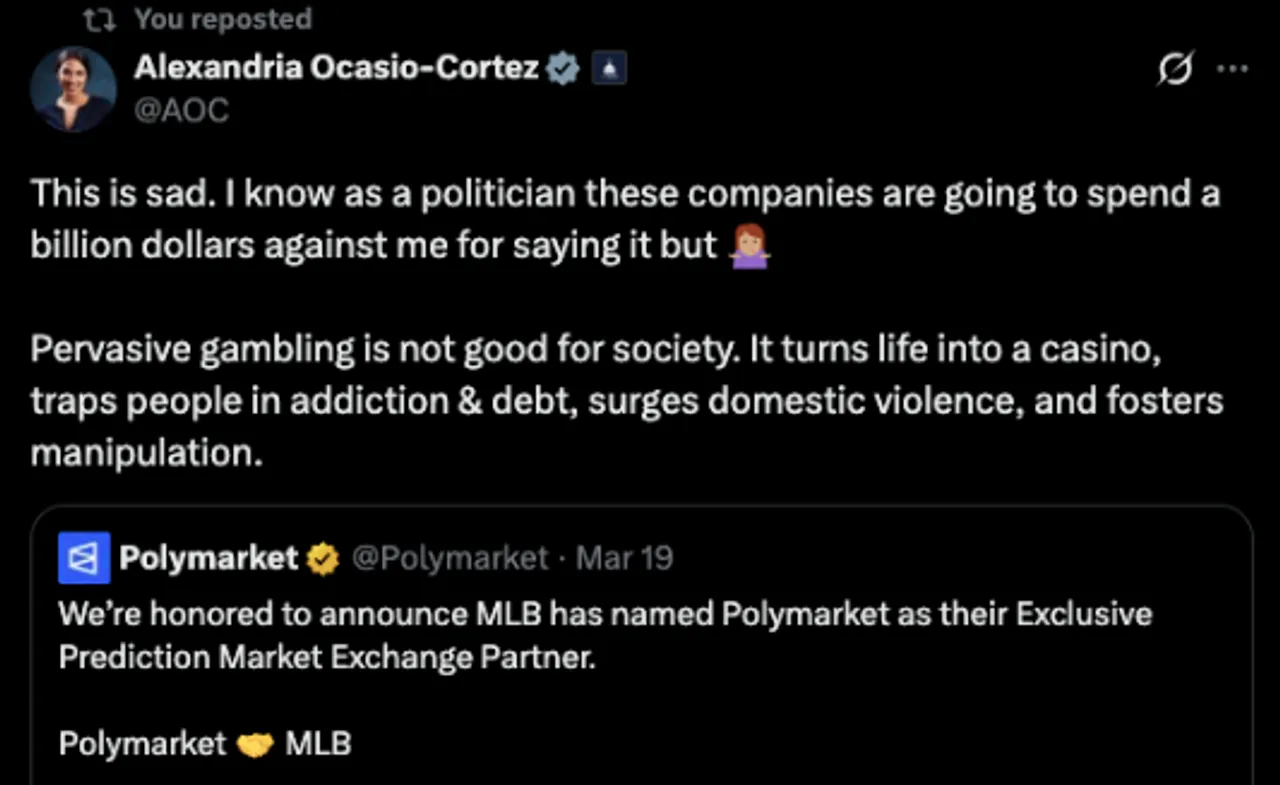Click the square affiliation badge beside AOC's checkmark
The image size is (1280, 785).
(x=609, y=69)
